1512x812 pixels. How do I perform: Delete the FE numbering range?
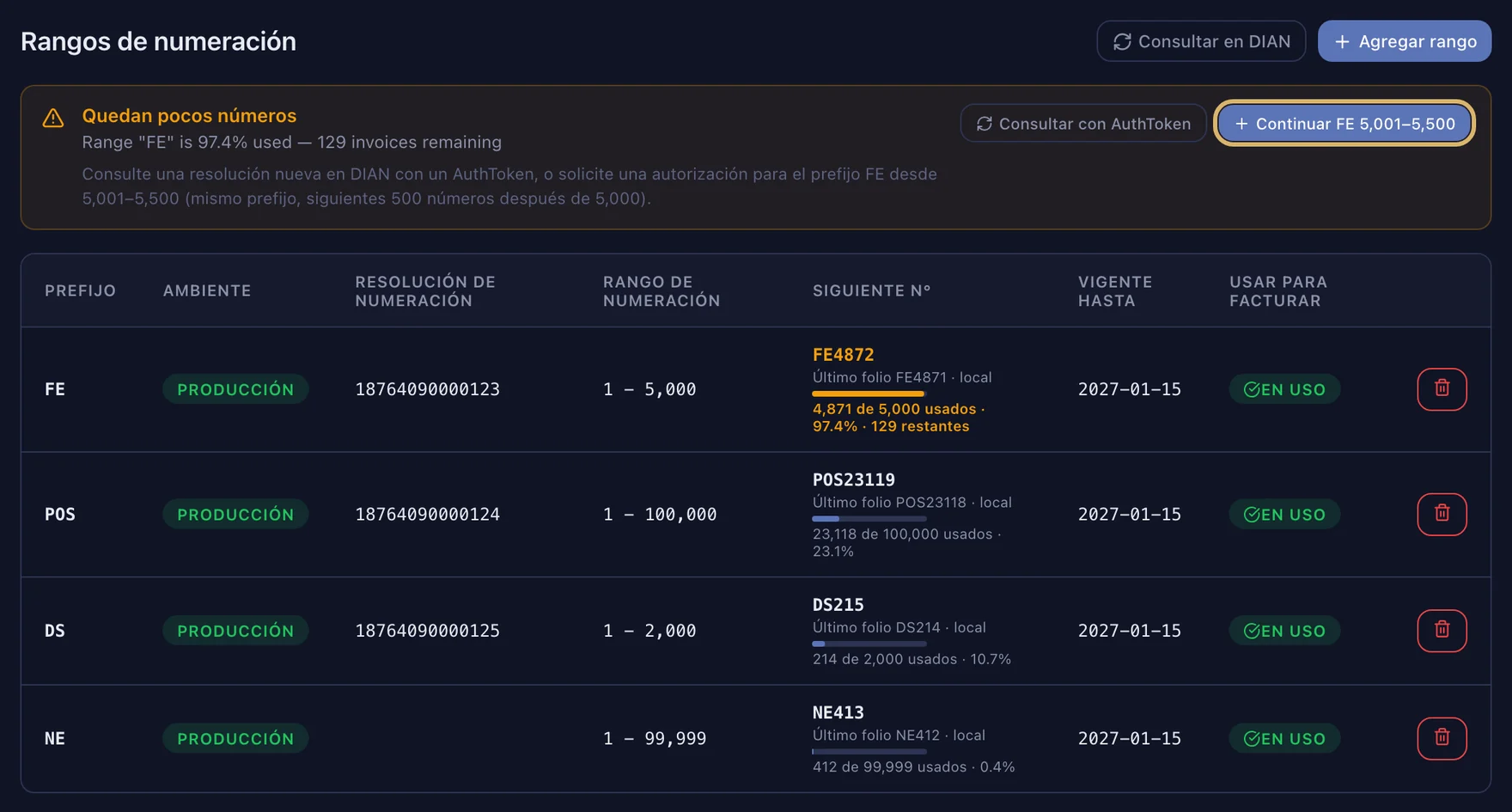[1442, 389]
